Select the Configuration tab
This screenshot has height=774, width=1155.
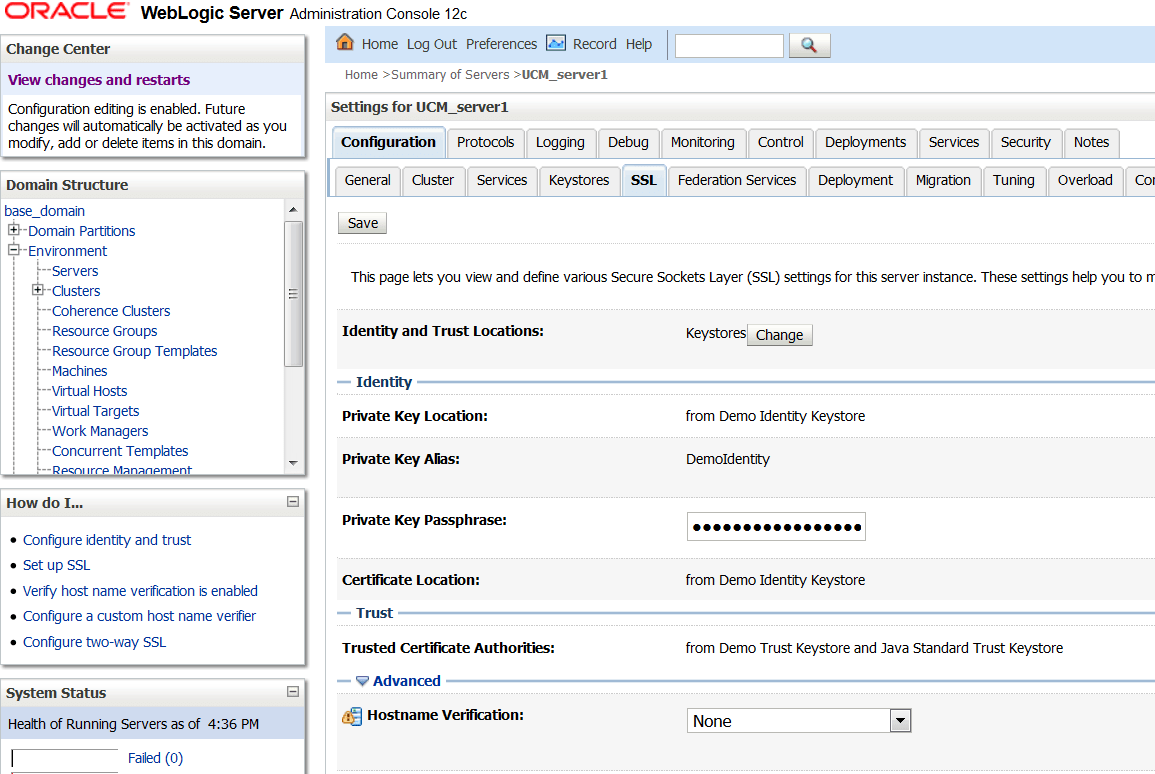(388, 142)
